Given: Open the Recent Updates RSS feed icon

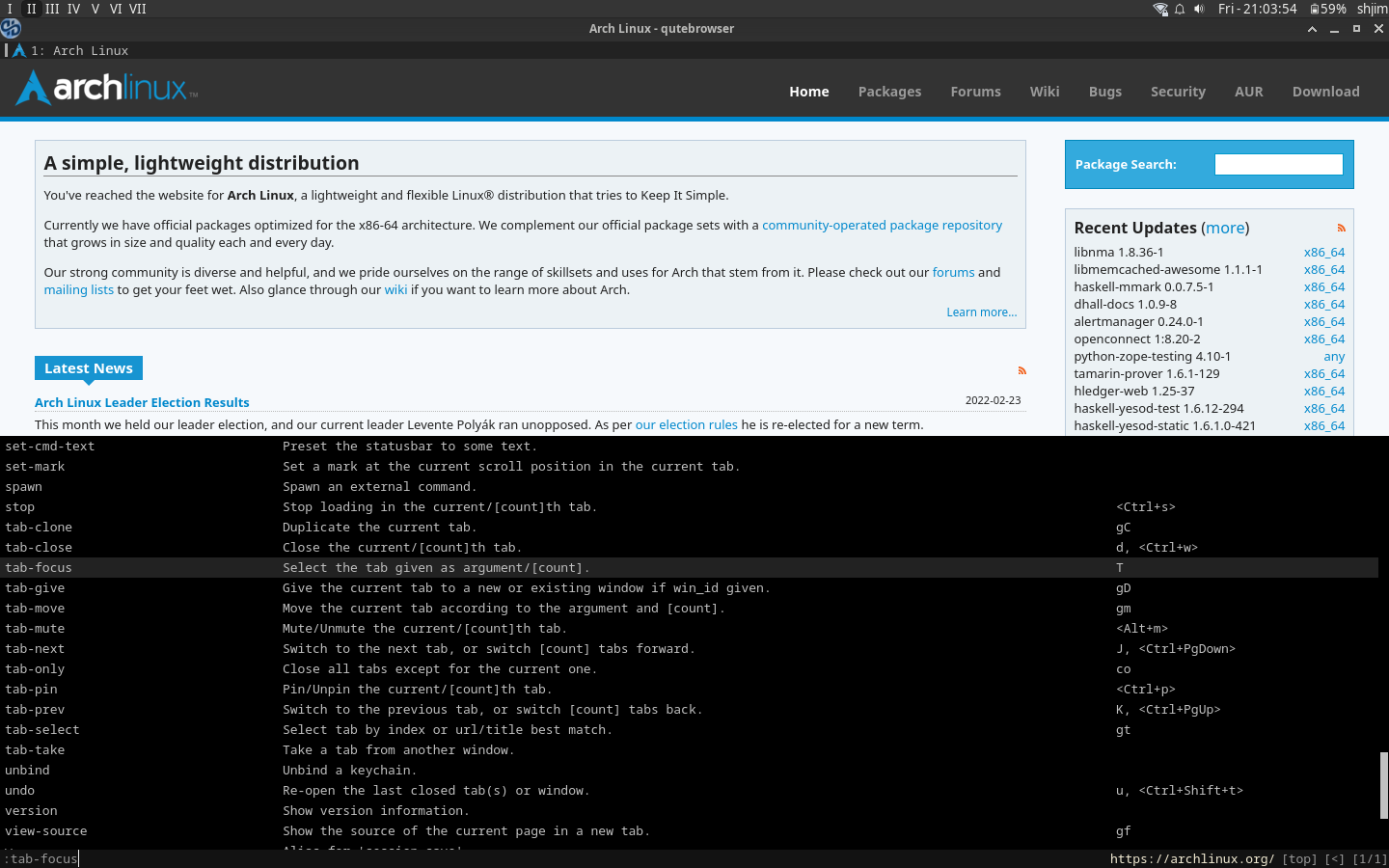Looking at the screenshot, I should tap(1341, 229).
